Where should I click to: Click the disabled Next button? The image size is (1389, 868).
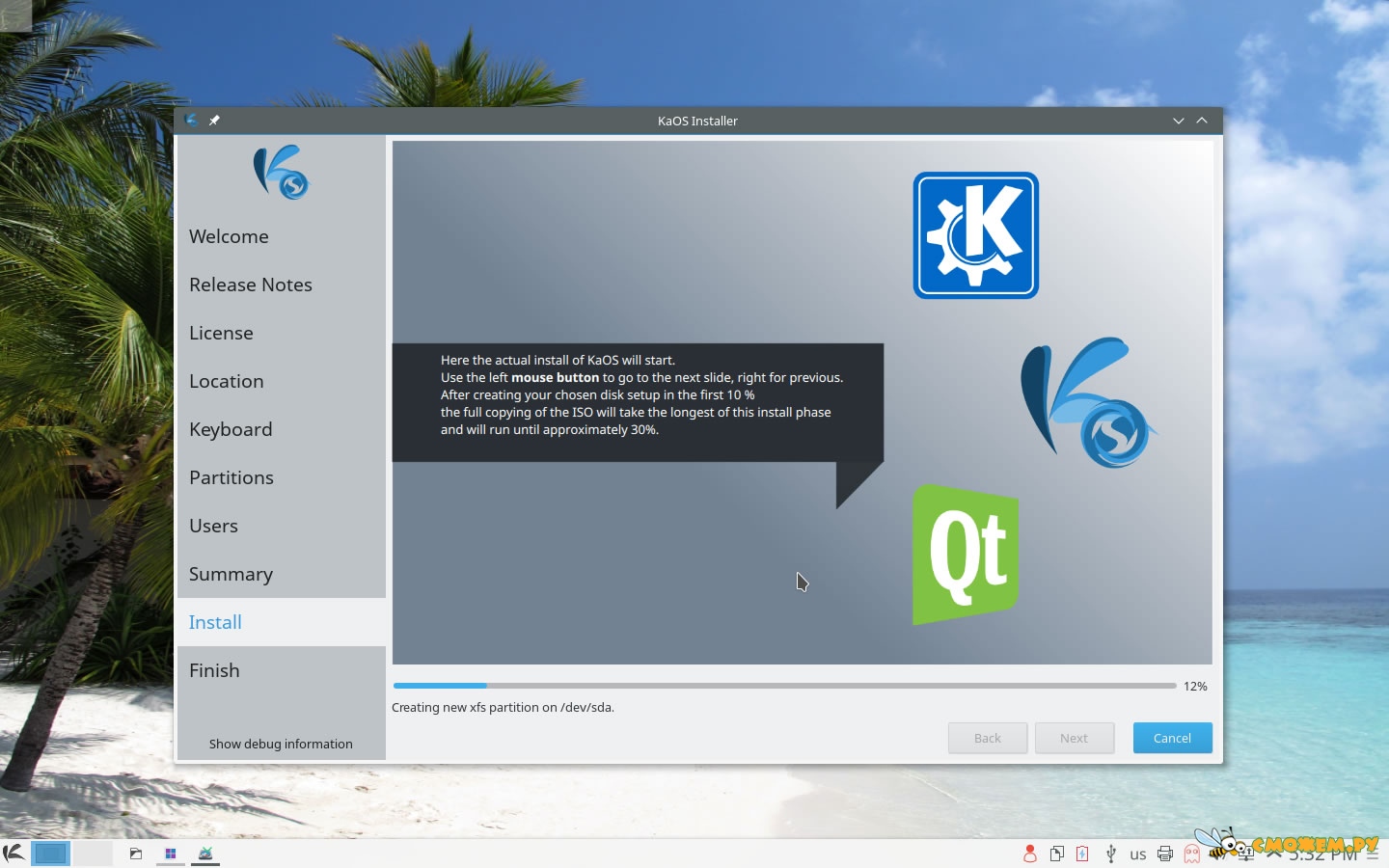click(x=1075, y=738)
